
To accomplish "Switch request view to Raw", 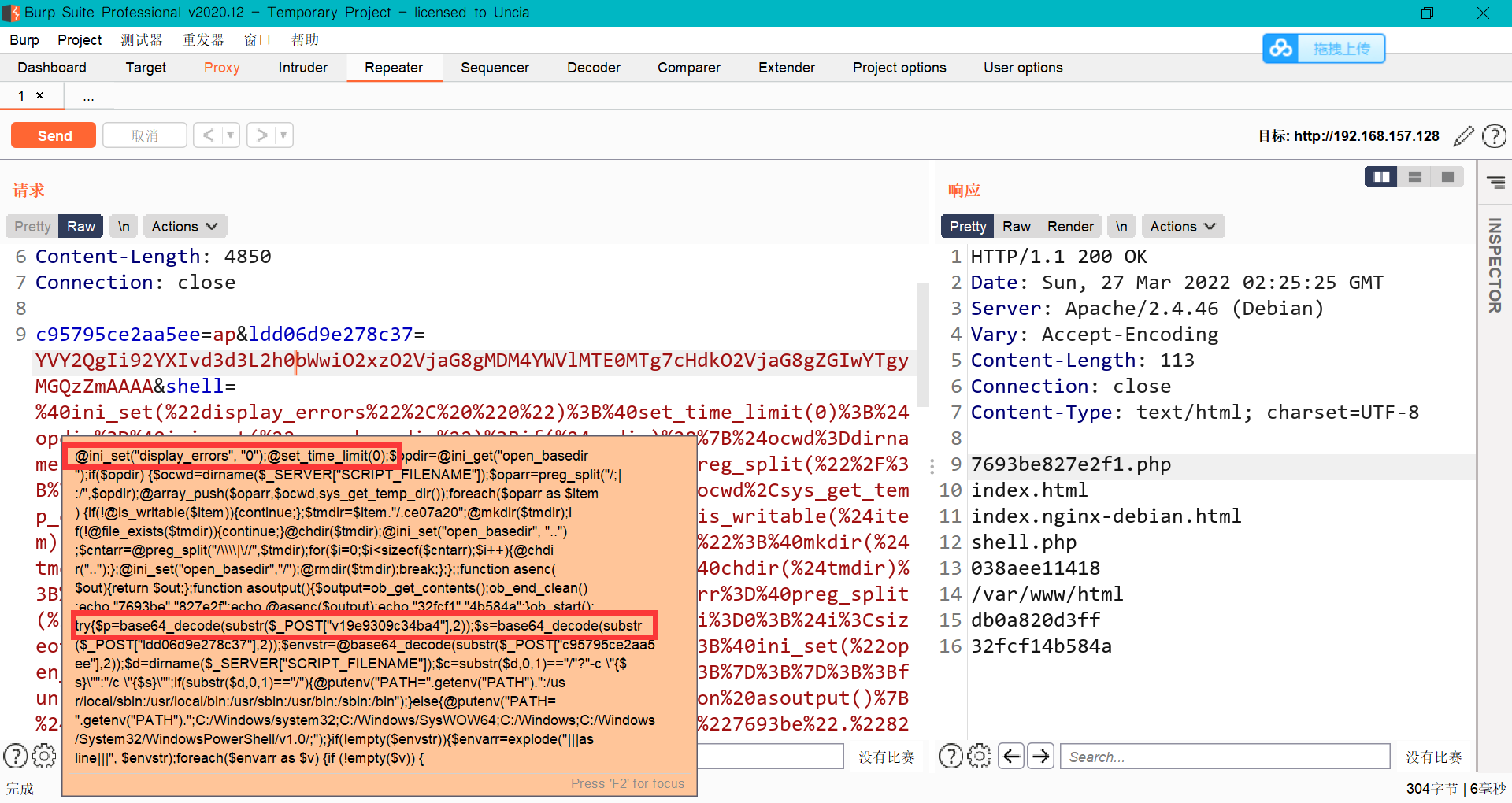I will (x=81, y=227).
